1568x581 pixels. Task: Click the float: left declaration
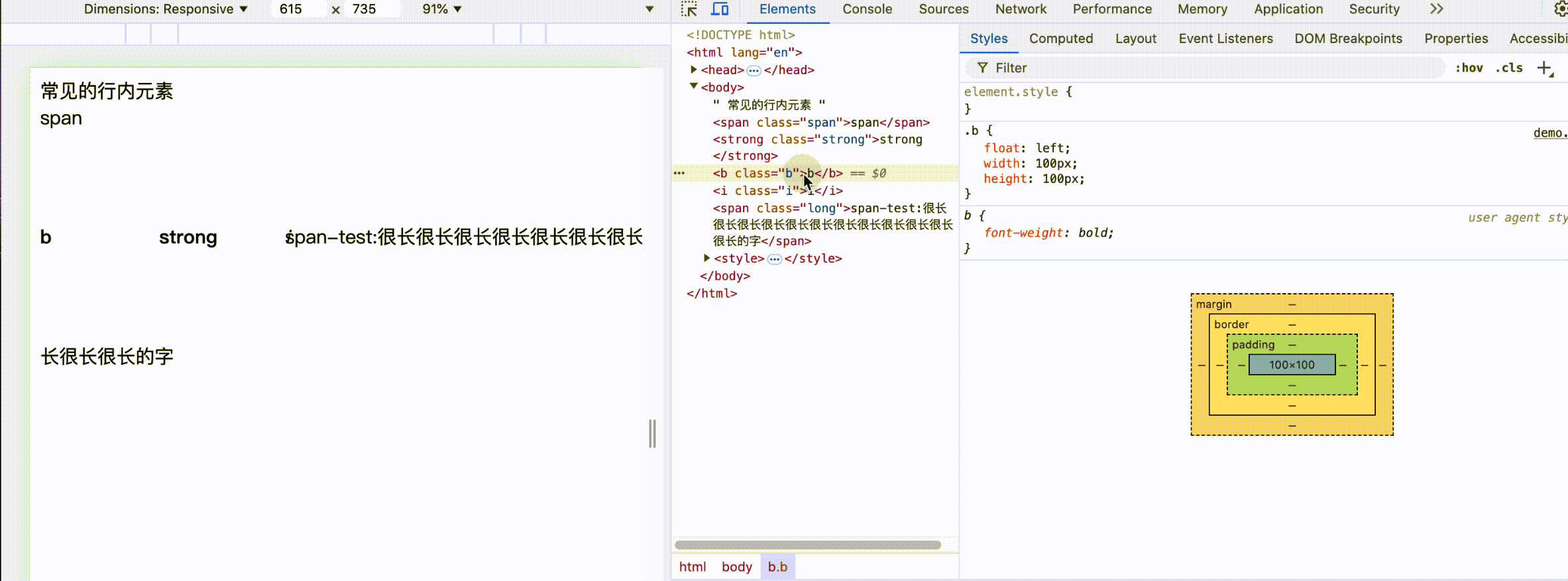coord(1027,148)
